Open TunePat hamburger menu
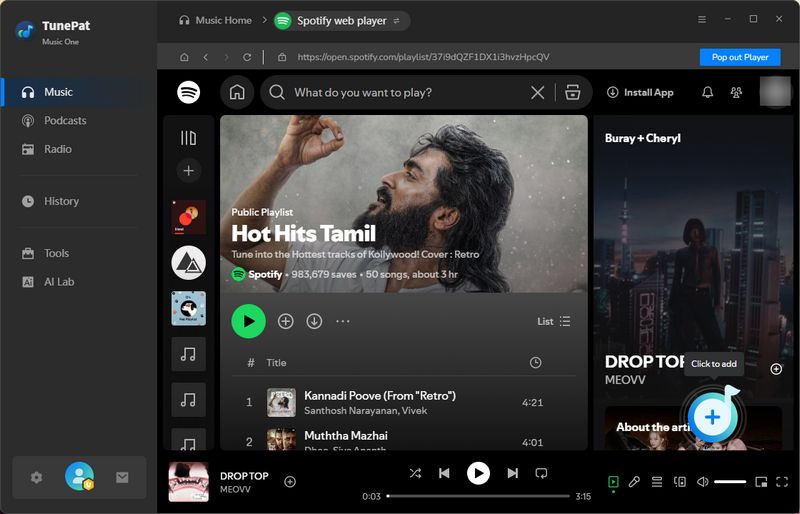The width and height of the screenshot is (800, 514). (x=702, y=19)
